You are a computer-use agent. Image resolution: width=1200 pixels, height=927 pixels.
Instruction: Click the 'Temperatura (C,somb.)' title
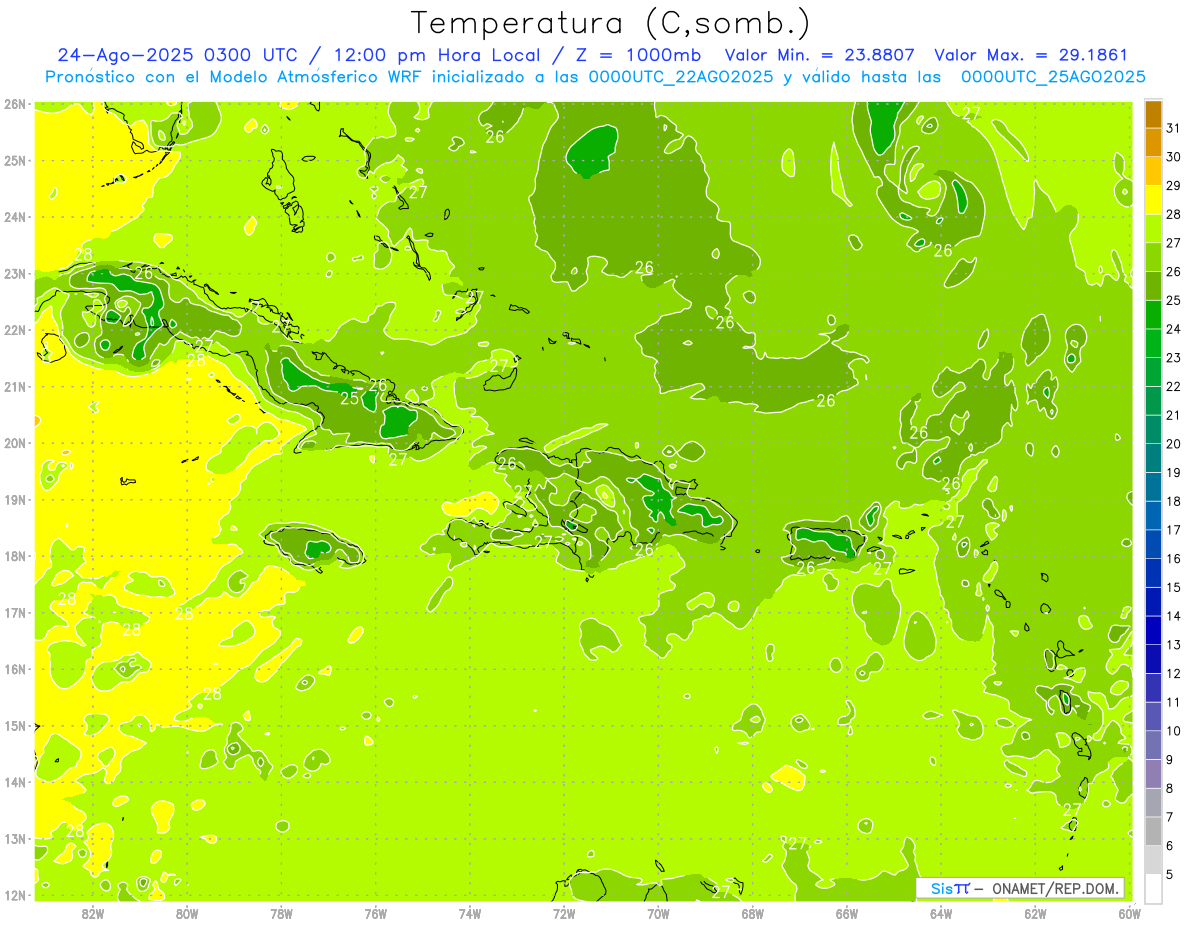pos(612,23)
